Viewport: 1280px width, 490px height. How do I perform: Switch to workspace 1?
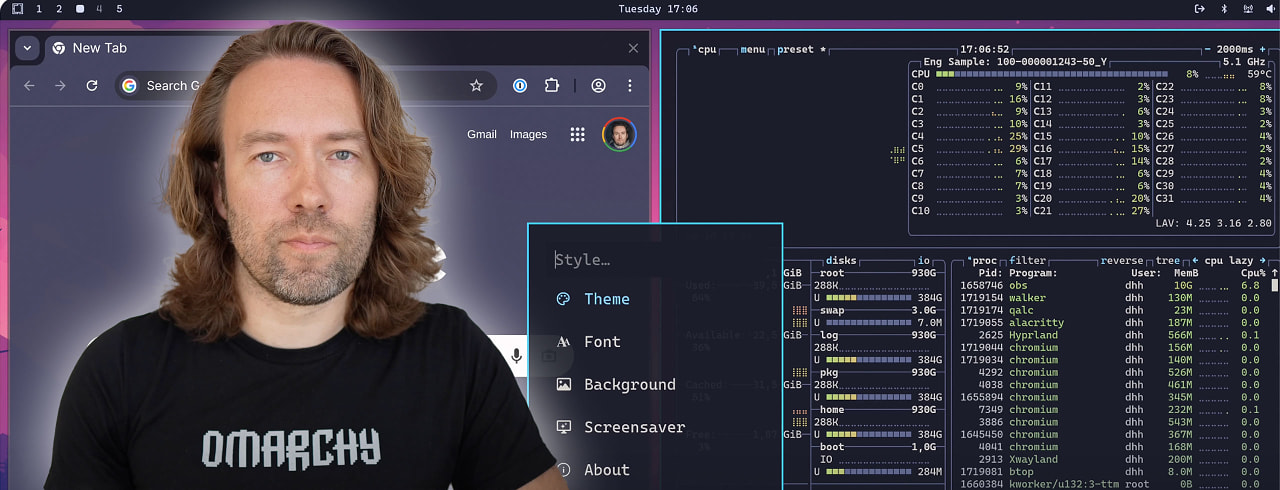[x=39, y=9]
